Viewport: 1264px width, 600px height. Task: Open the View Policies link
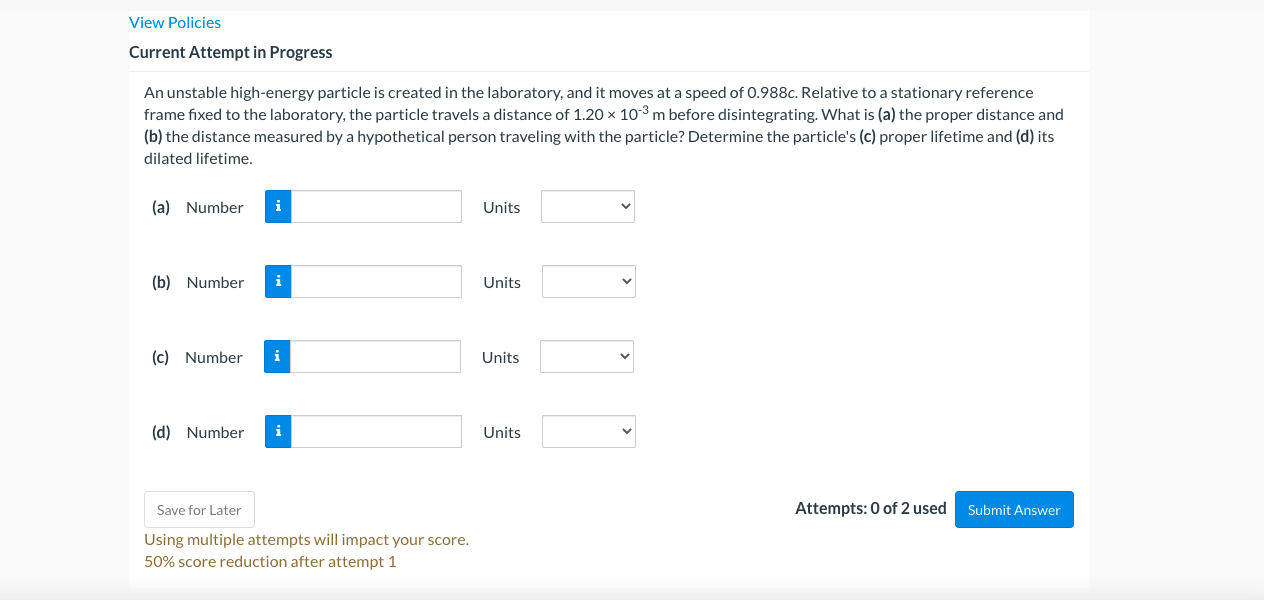tap(175, 22)
